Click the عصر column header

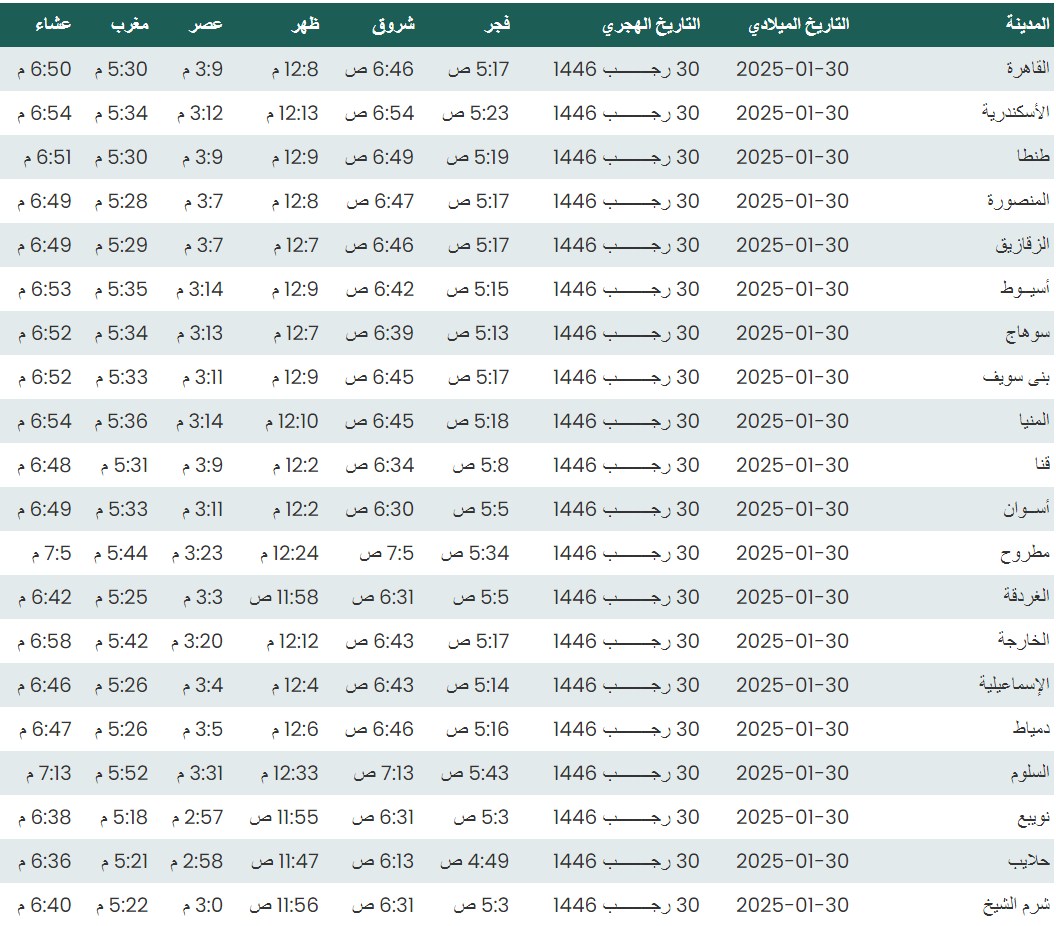click(x=207, y=25)
